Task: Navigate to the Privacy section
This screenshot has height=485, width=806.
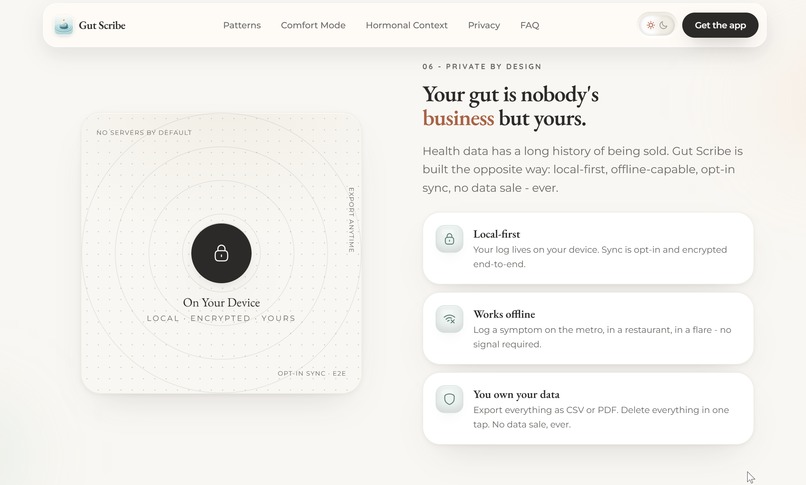Action: tap(484, 25)
